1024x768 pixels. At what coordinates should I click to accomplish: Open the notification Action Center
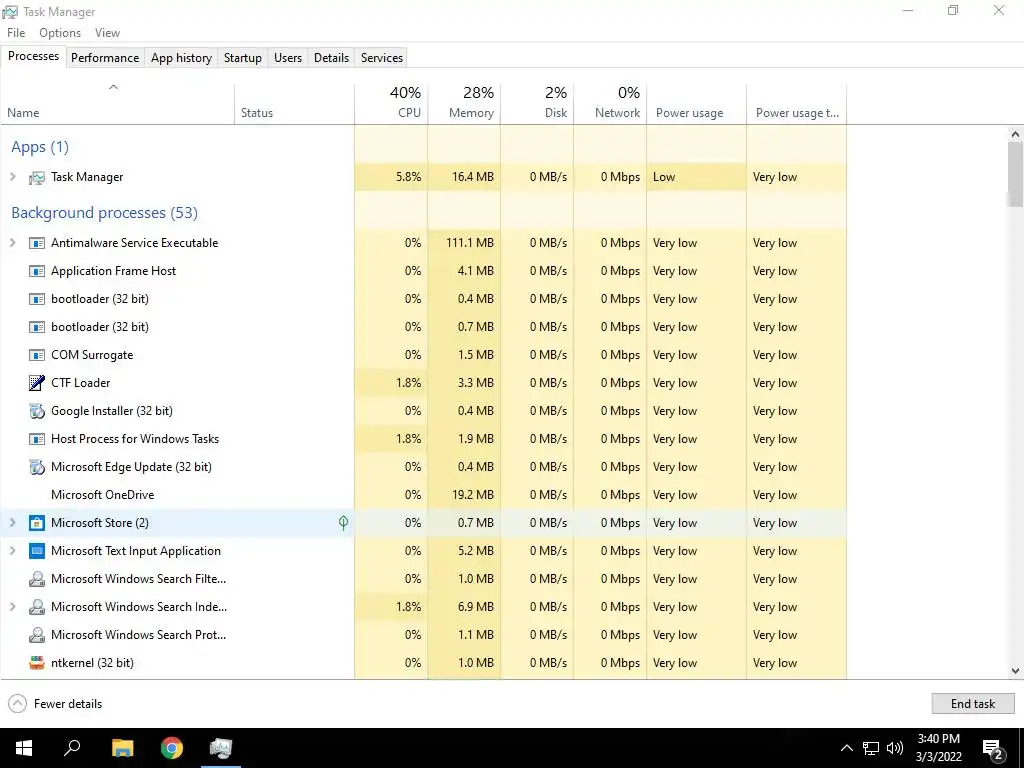[993, 749]
